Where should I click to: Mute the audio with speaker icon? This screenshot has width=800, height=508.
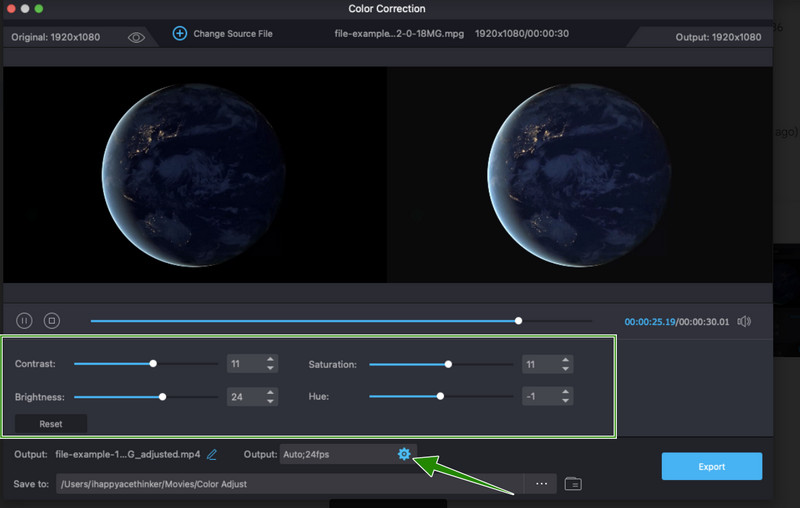(743, 321)
